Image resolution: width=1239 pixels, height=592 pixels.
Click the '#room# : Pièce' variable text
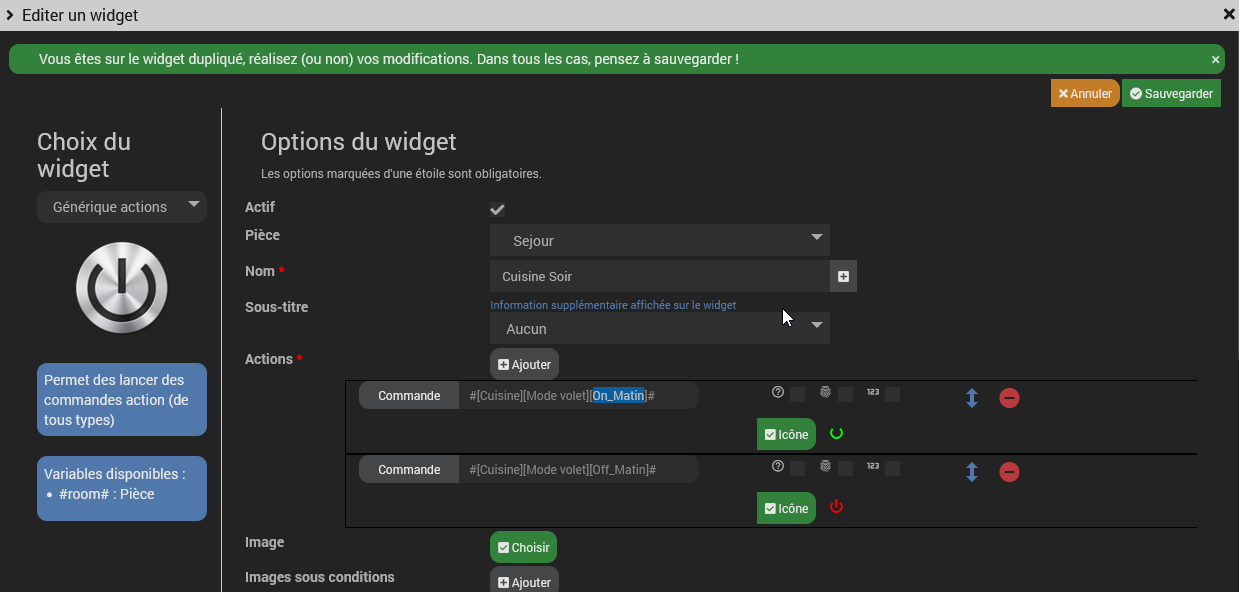pyautogui.click(x=106, y=494)
